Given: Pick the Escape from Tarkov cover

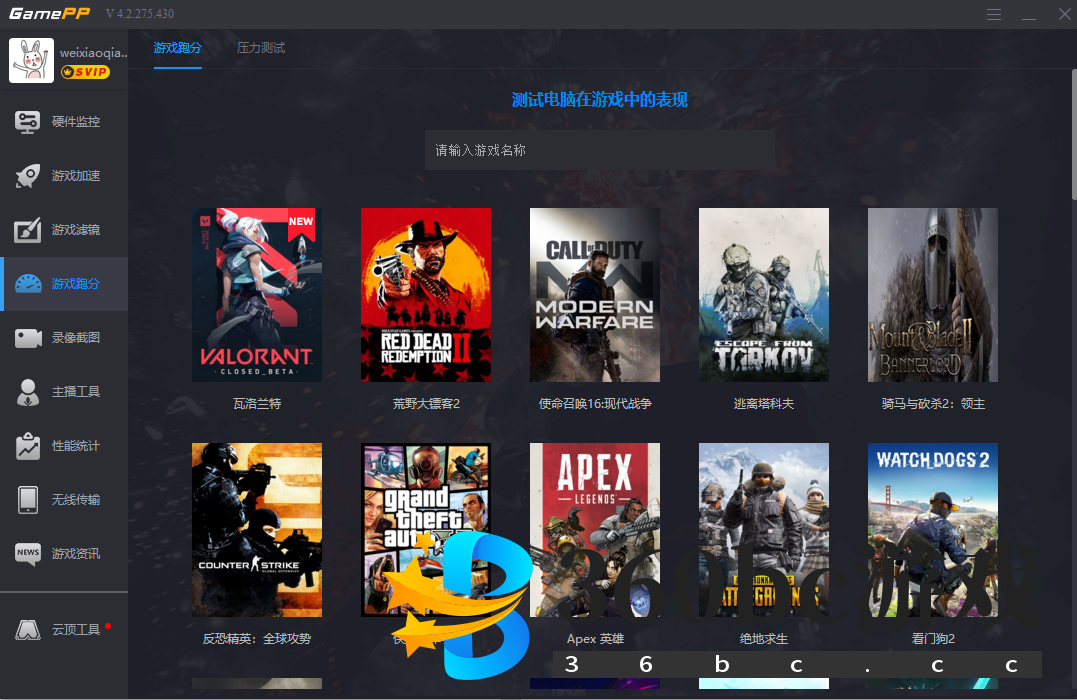Looking at the screenshot, I should pos(764,294).
